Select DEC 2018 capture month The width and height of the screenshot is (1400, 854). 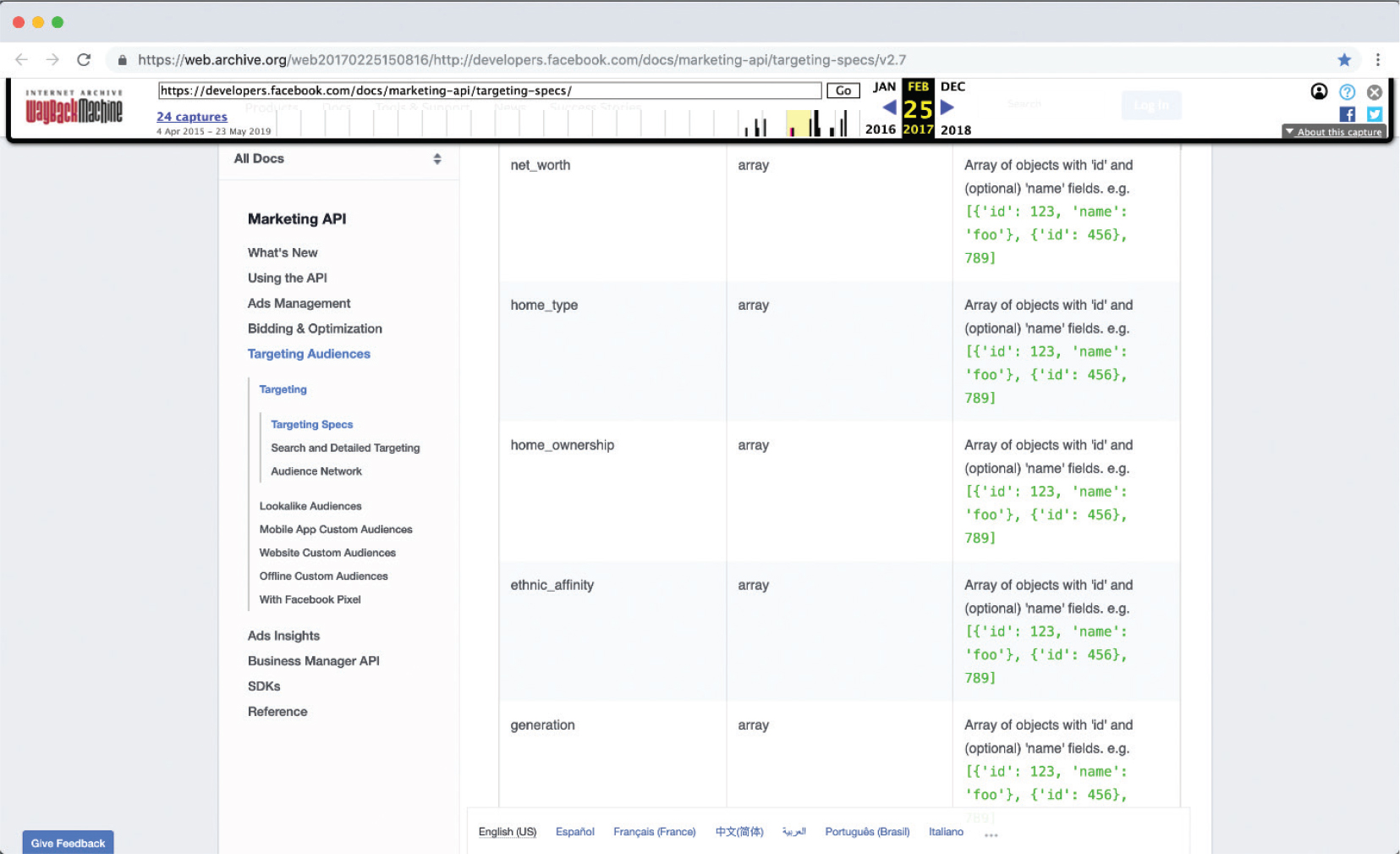click(x=954, y=107)
